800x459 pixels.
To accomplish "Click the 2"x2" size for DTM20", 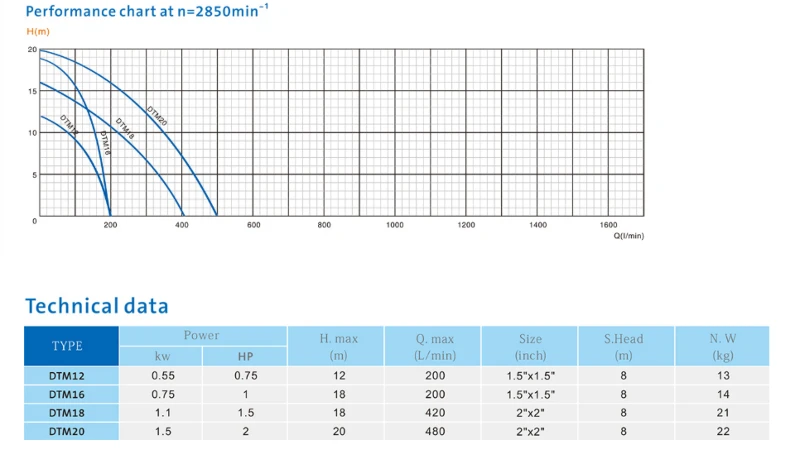I will tap(531, 431).
